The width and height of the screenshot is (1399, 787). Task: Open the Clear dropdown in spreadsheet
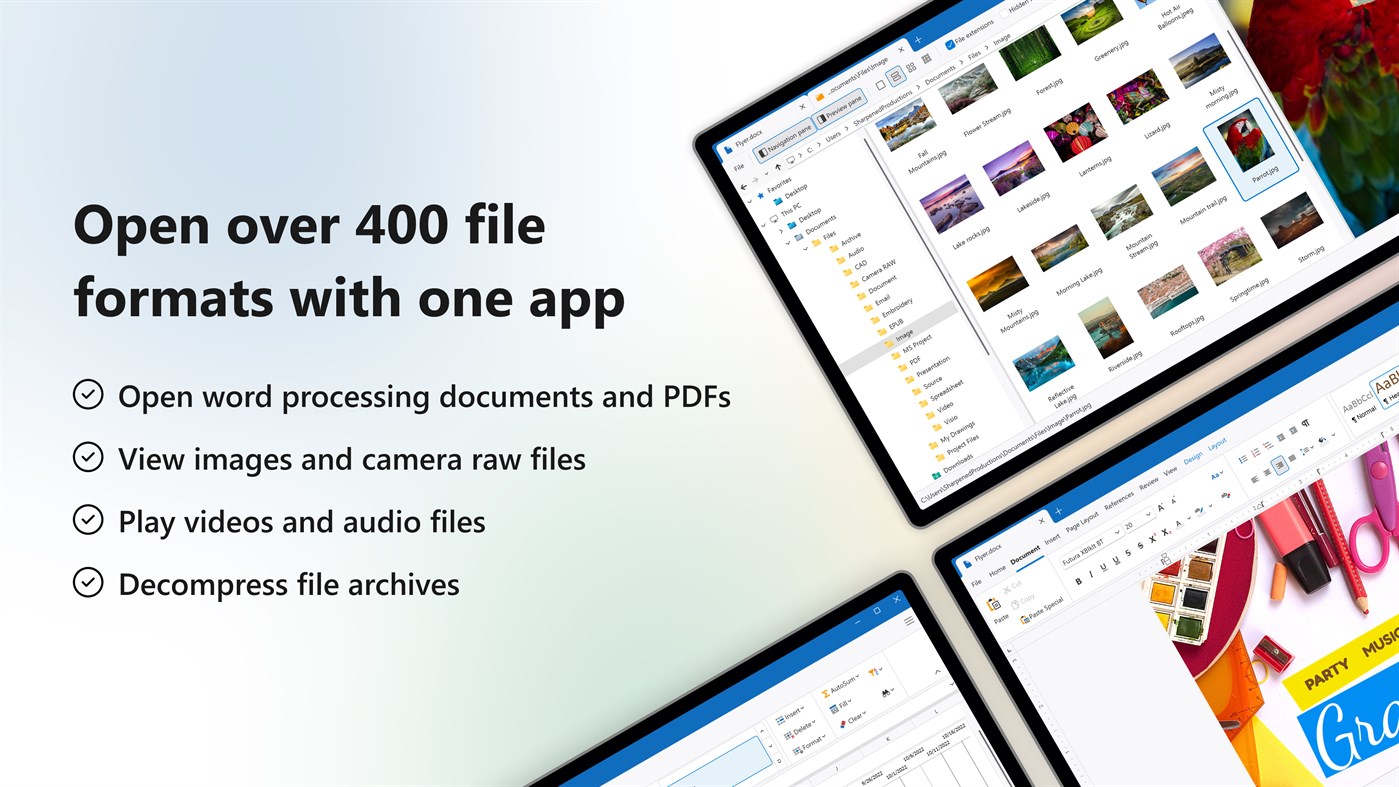(x=853, y=719)
